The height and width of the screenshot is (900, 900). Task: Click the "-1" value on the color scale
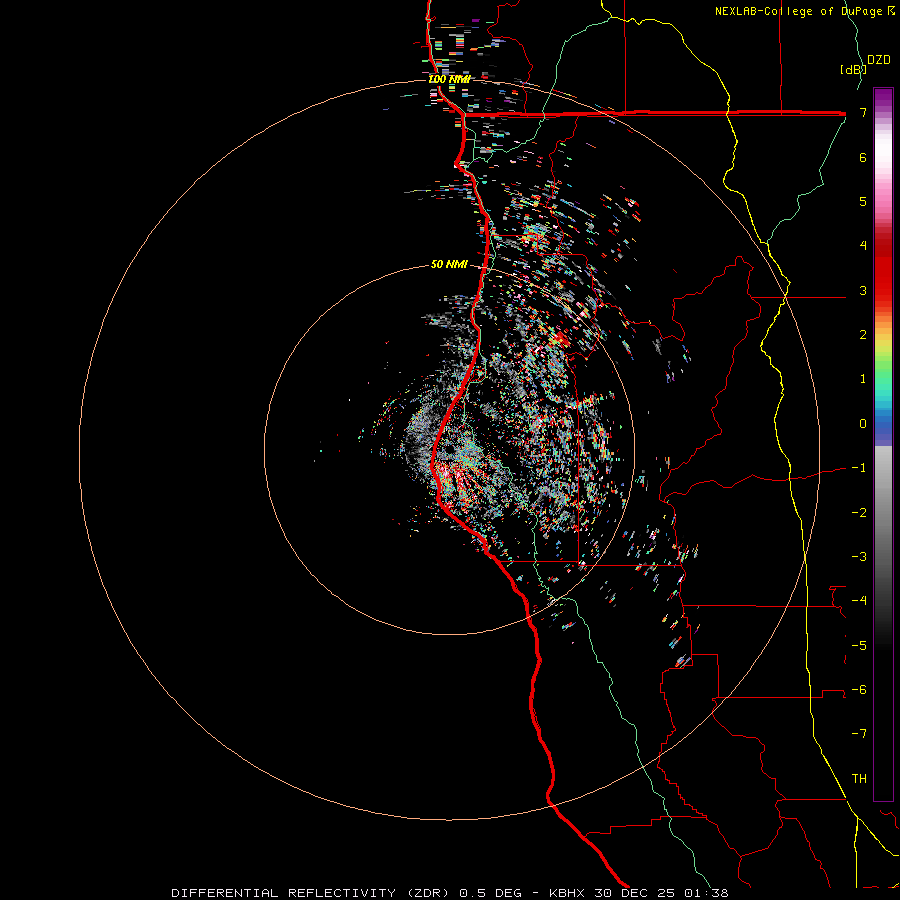point(859,468)
